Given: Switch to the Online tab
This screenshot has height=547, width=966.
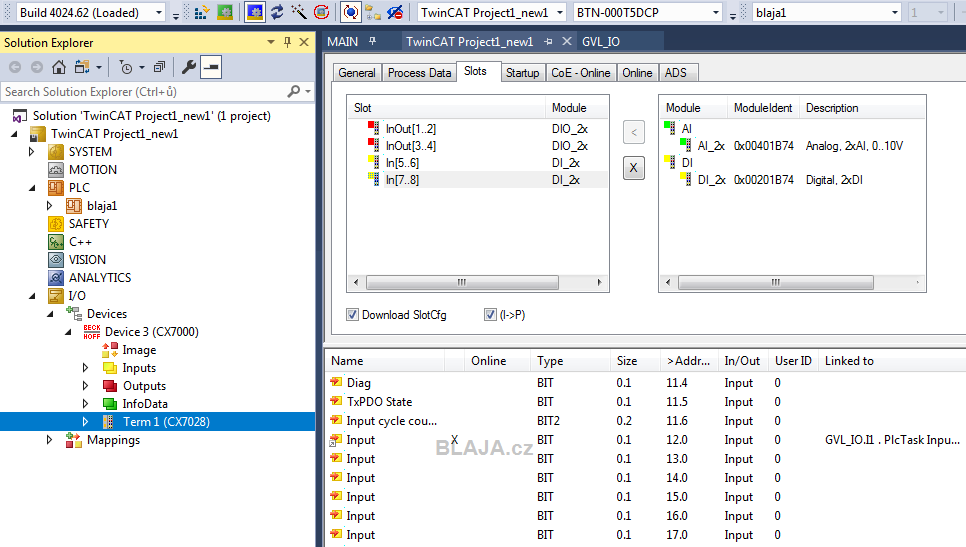Looking at the screenshot, I should coord(637,73).
